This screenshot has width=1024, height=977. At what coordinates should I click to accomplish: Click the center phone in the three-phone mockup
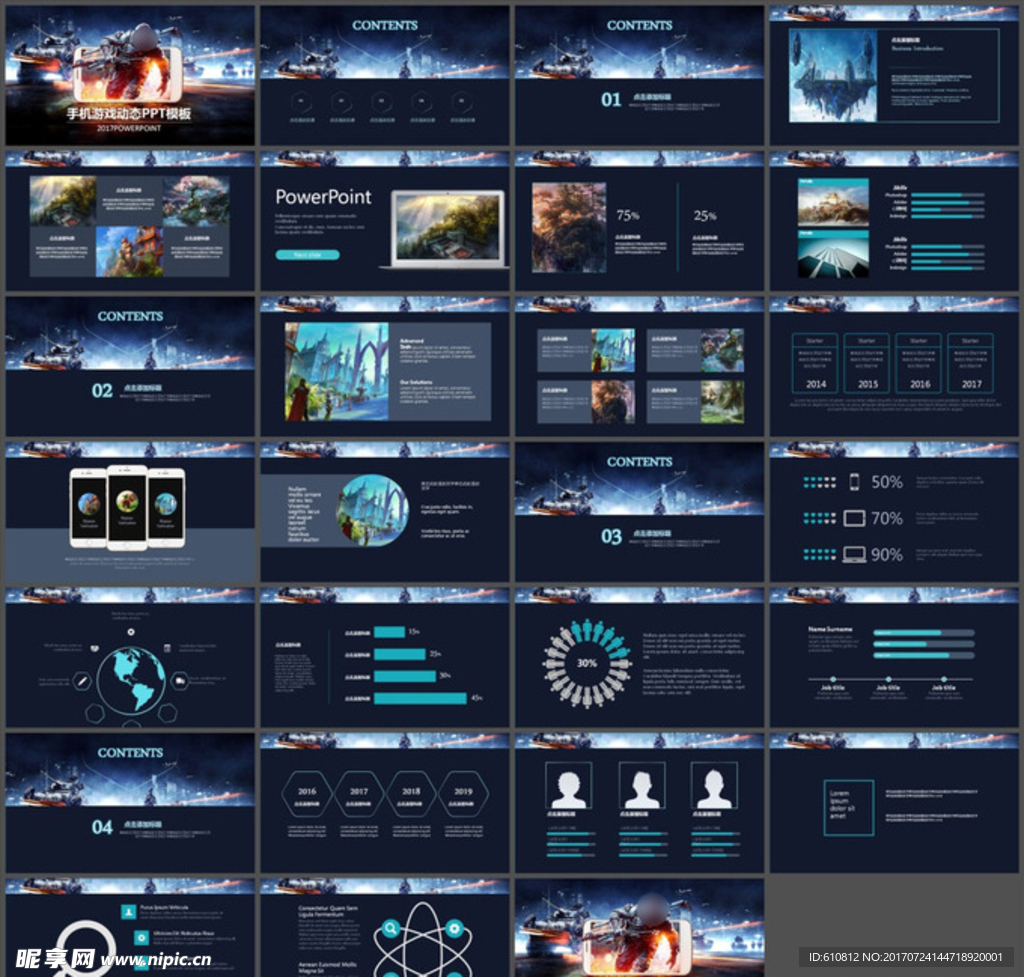click(x=127, y=508)
